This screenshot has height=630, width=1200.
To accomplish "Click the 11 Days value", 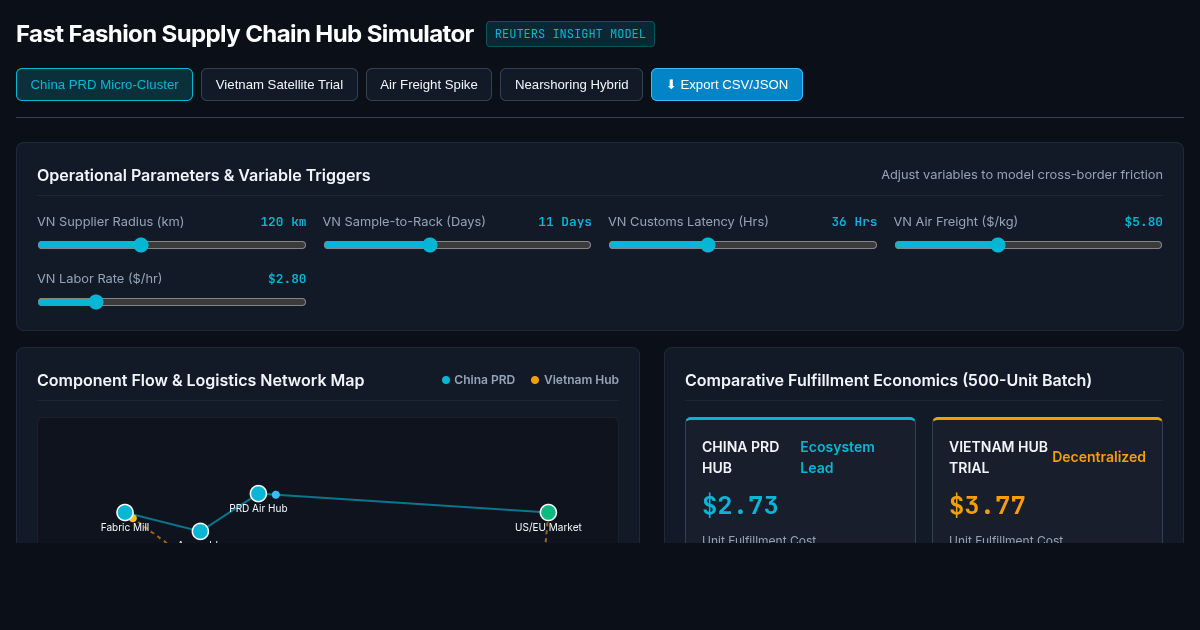I will coord(565,222).
